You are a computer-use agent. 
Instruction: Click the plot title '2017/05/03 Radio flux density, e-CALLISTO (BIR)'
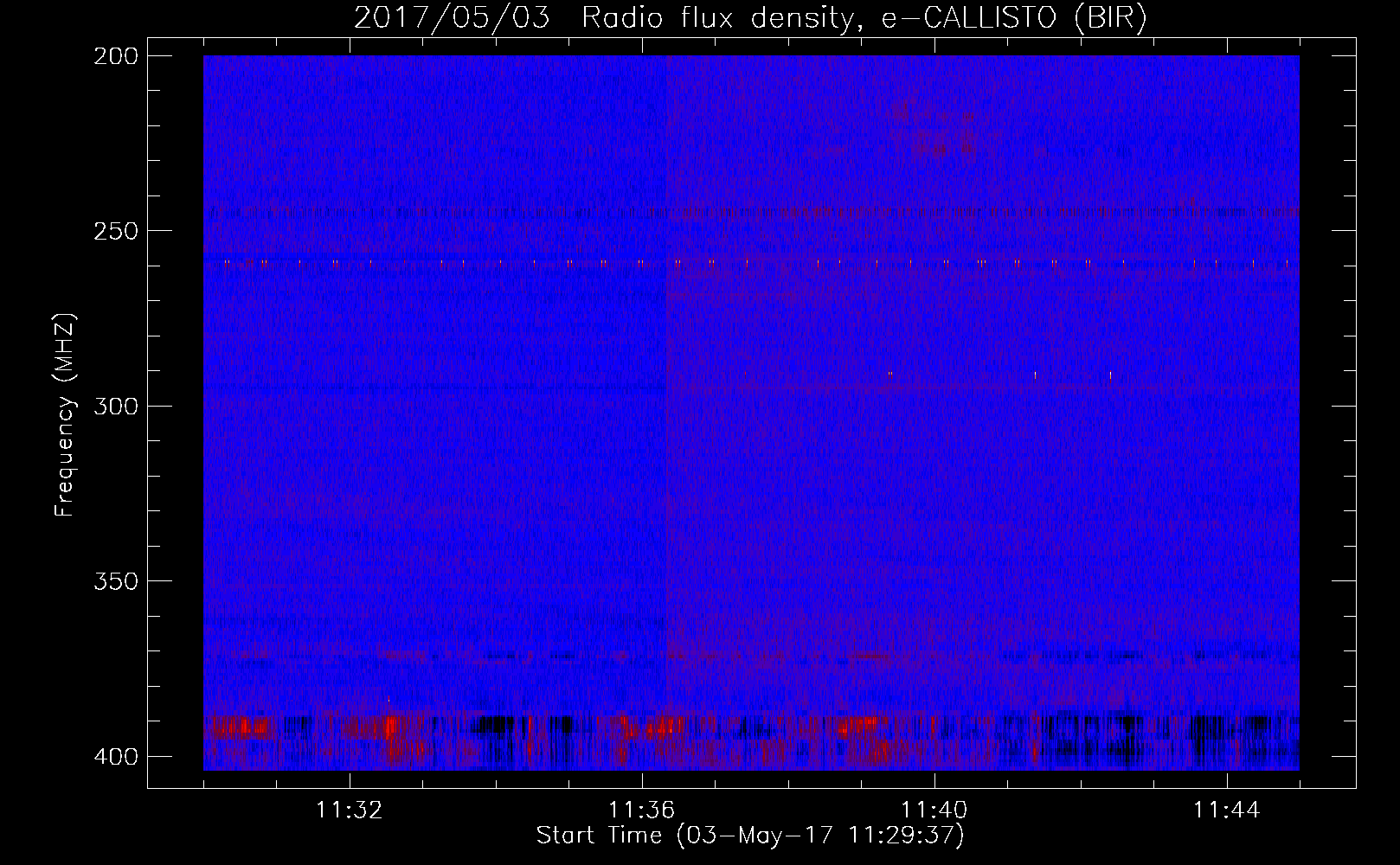750,18
